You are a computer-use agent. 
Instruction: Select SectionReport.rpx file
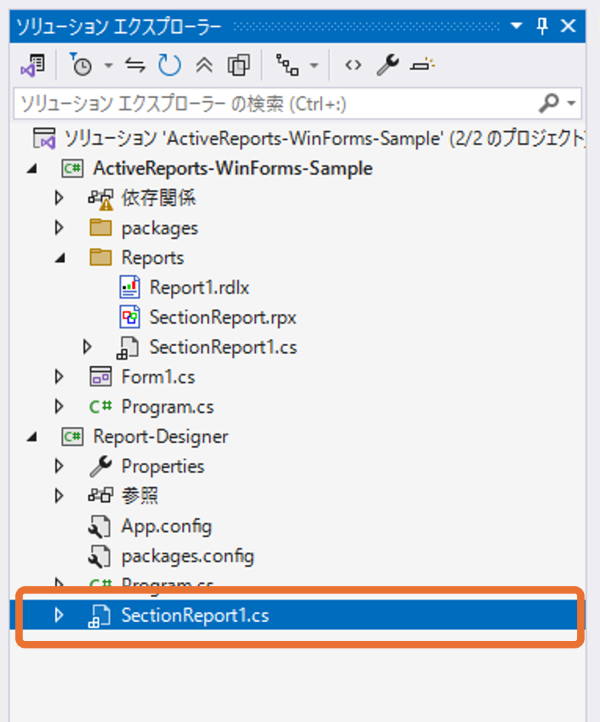pyautogui.click(x=222, y=318)
